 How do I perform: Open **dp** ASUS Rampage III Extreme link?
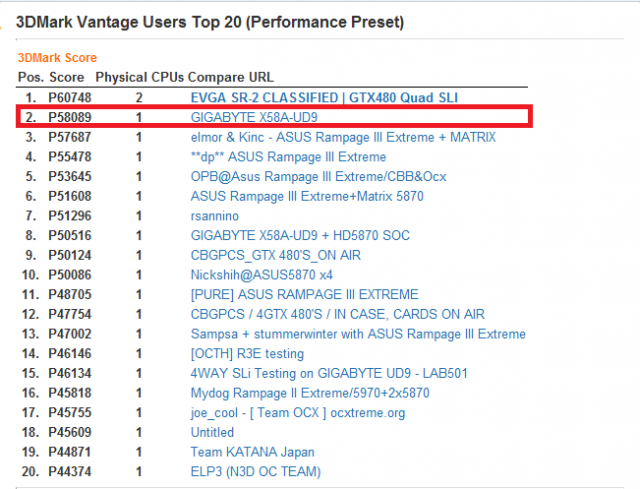pyautogui.click(x=288, y=157)
